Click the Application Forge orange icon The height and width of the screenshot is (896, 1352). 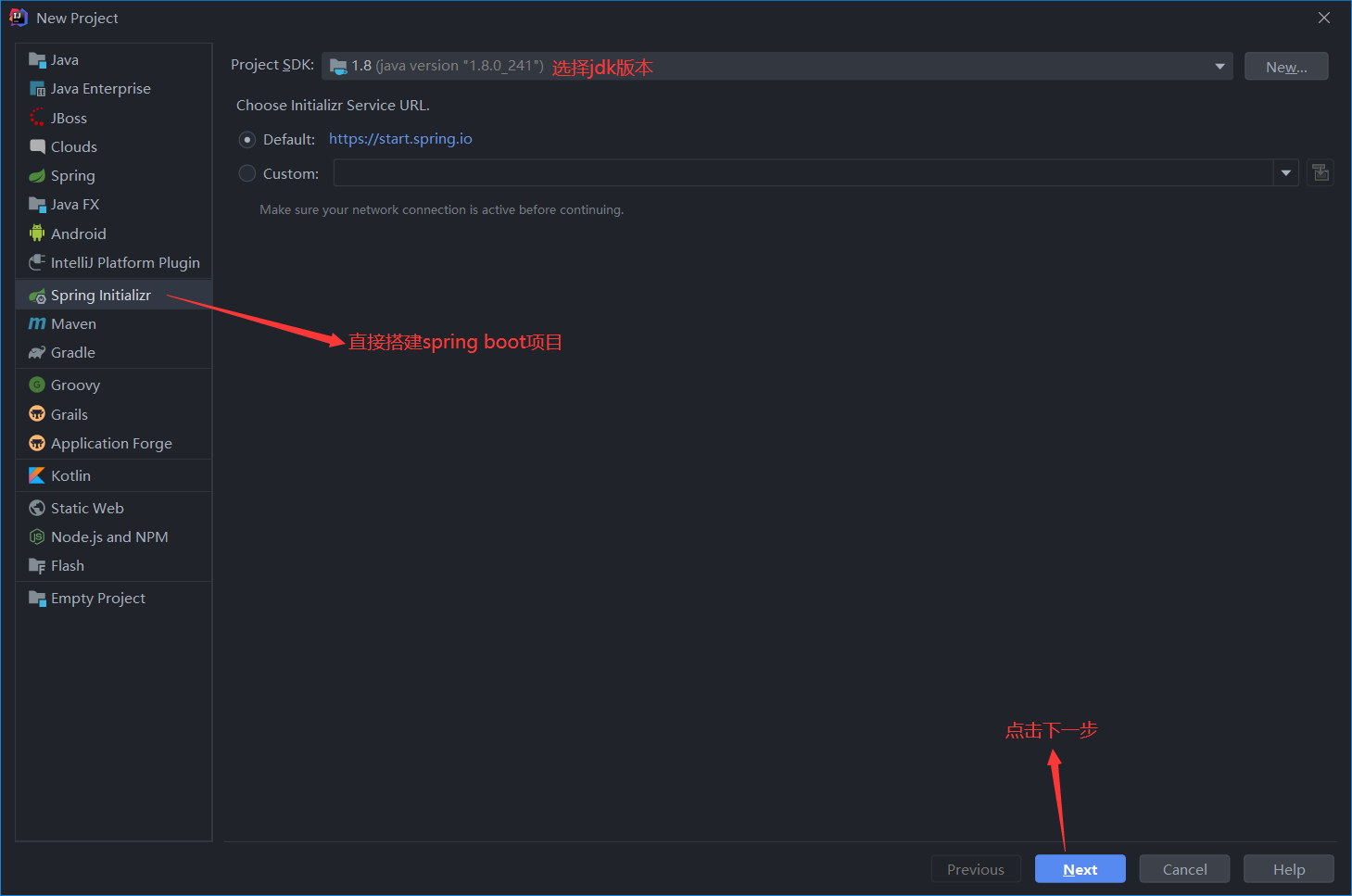click(x=37, y=443)
